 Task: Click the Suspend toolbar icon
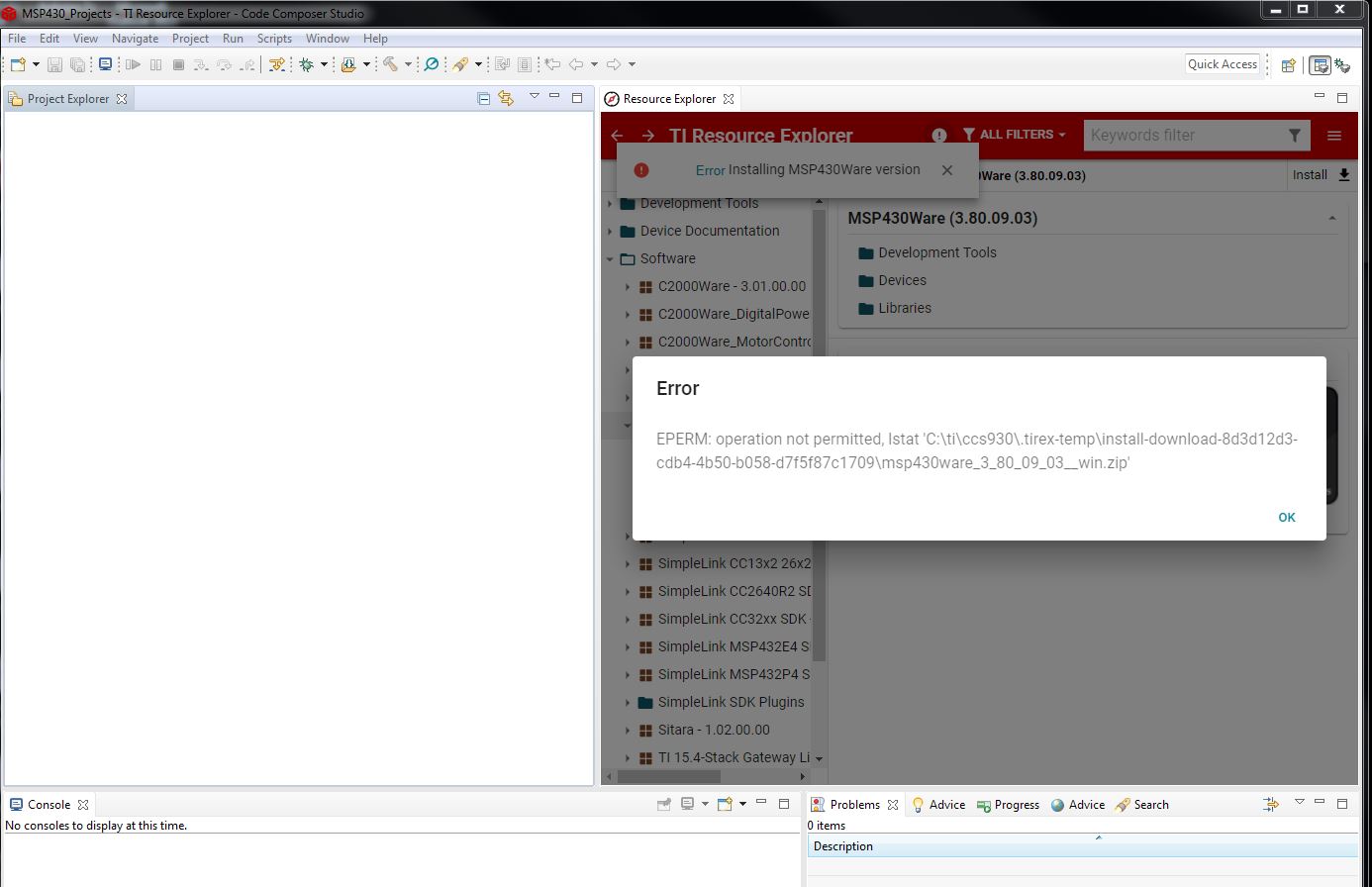[x=155, y=64]
